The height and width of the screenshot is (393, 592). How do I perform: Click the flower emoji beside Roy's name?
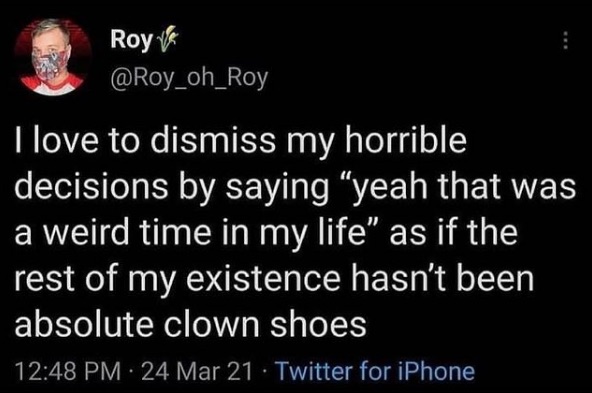point(167,38)
